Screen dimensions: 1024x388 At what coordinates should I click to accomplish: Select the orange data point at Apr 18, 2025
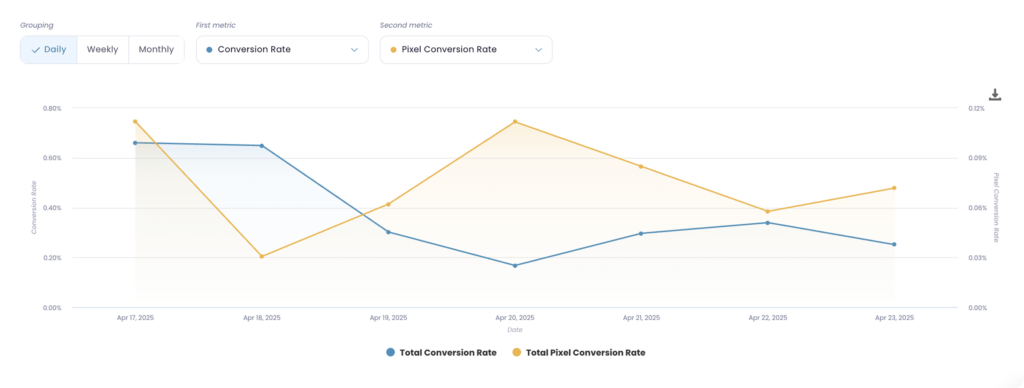[261, 256]
